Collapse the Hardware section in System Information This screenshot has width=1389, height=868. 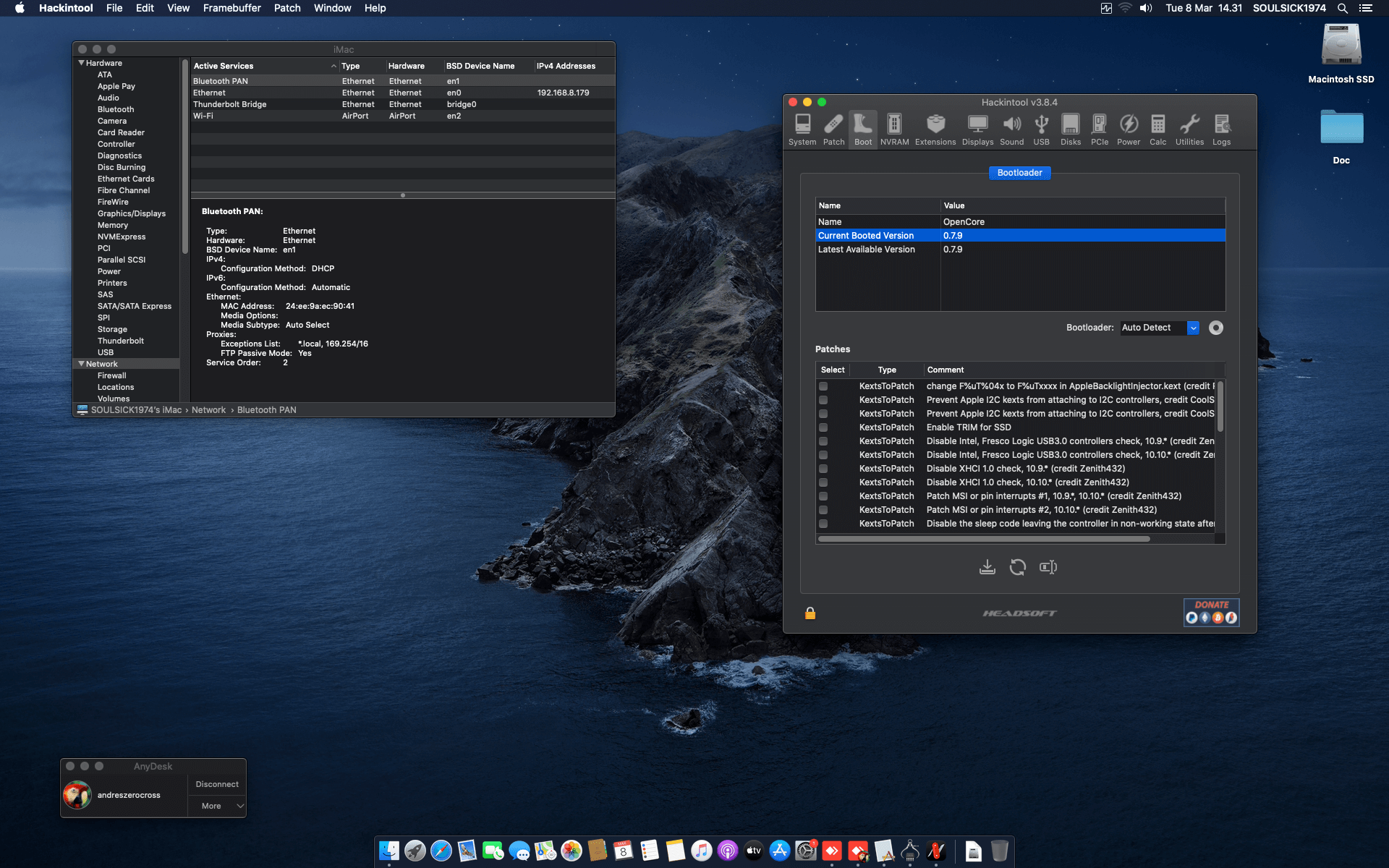click(x=81, y=63)
